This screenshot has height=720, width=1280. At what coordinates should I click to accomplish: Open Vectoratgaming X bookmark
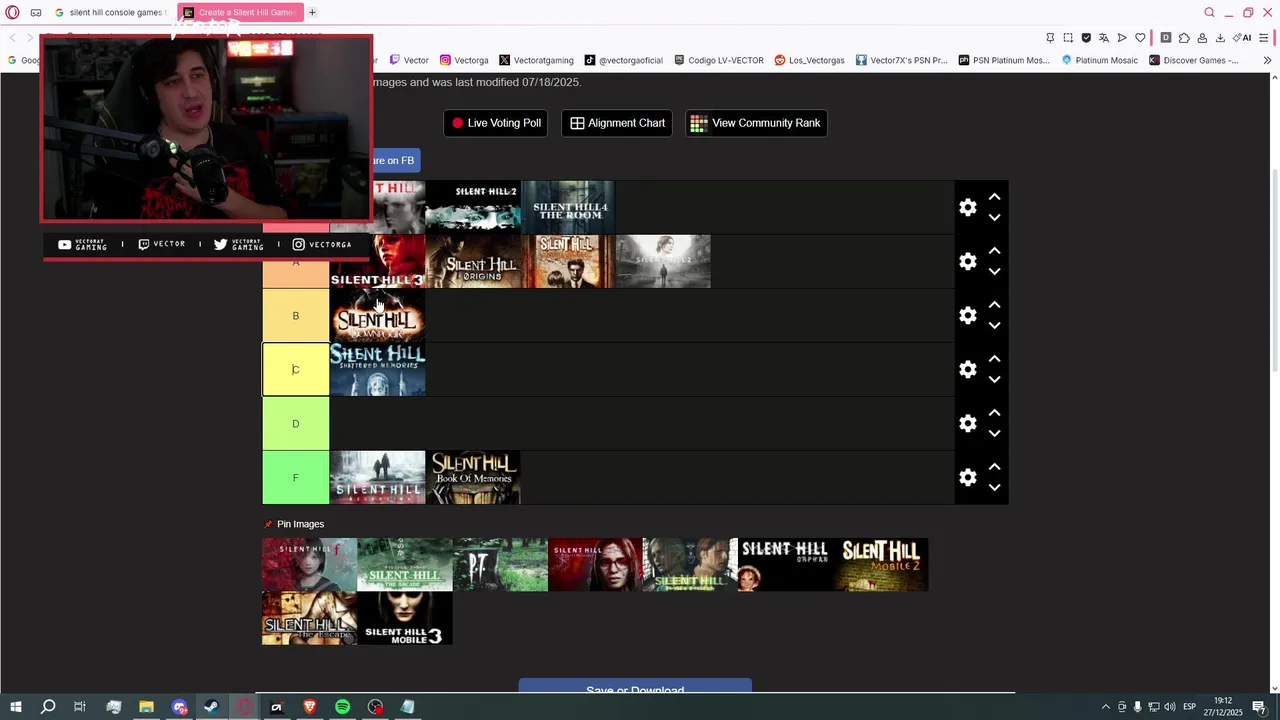click(x=536, y=60)
